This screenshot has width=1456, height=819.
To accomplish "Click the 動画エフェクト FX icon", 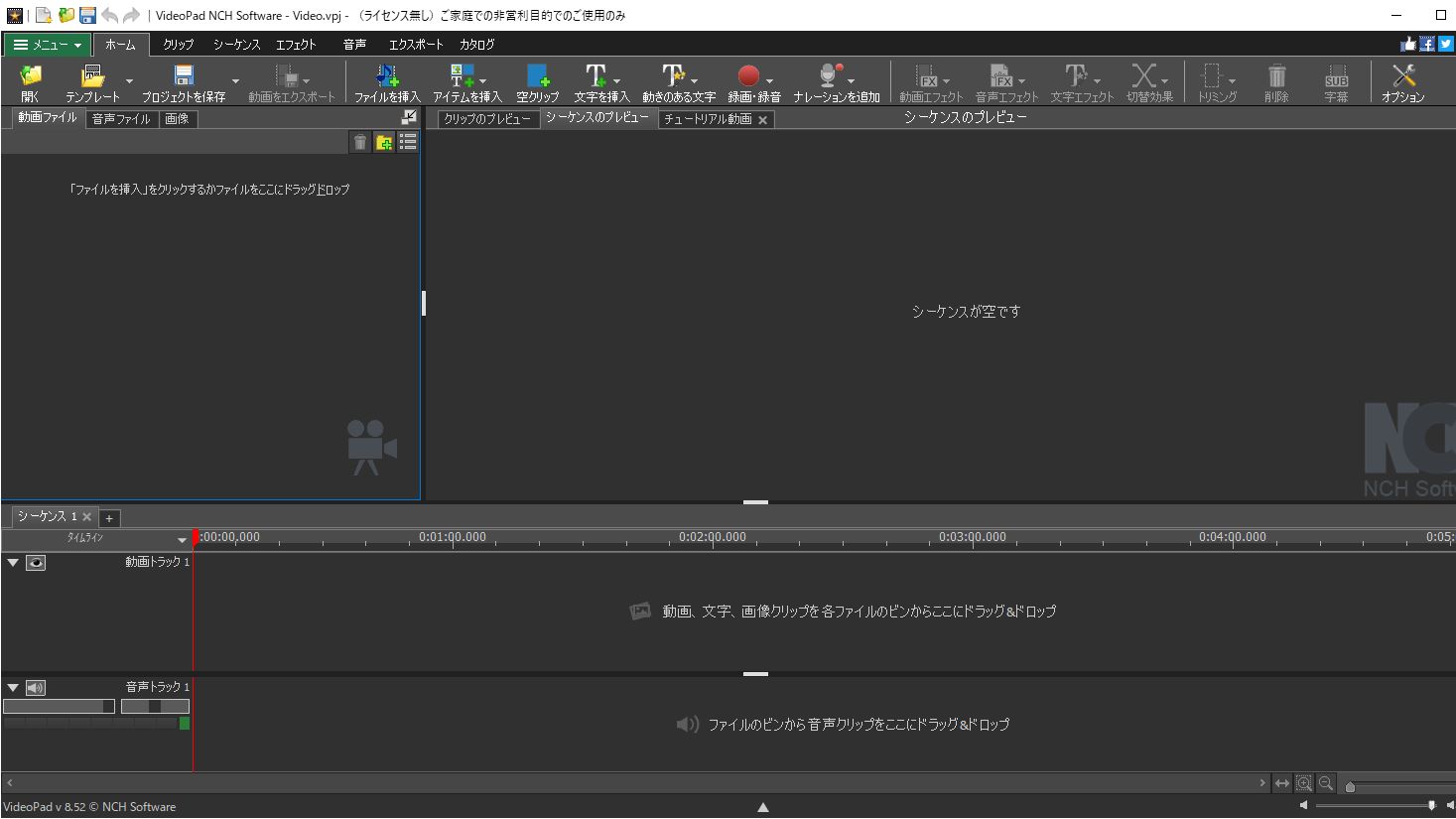I will [926, 75].
